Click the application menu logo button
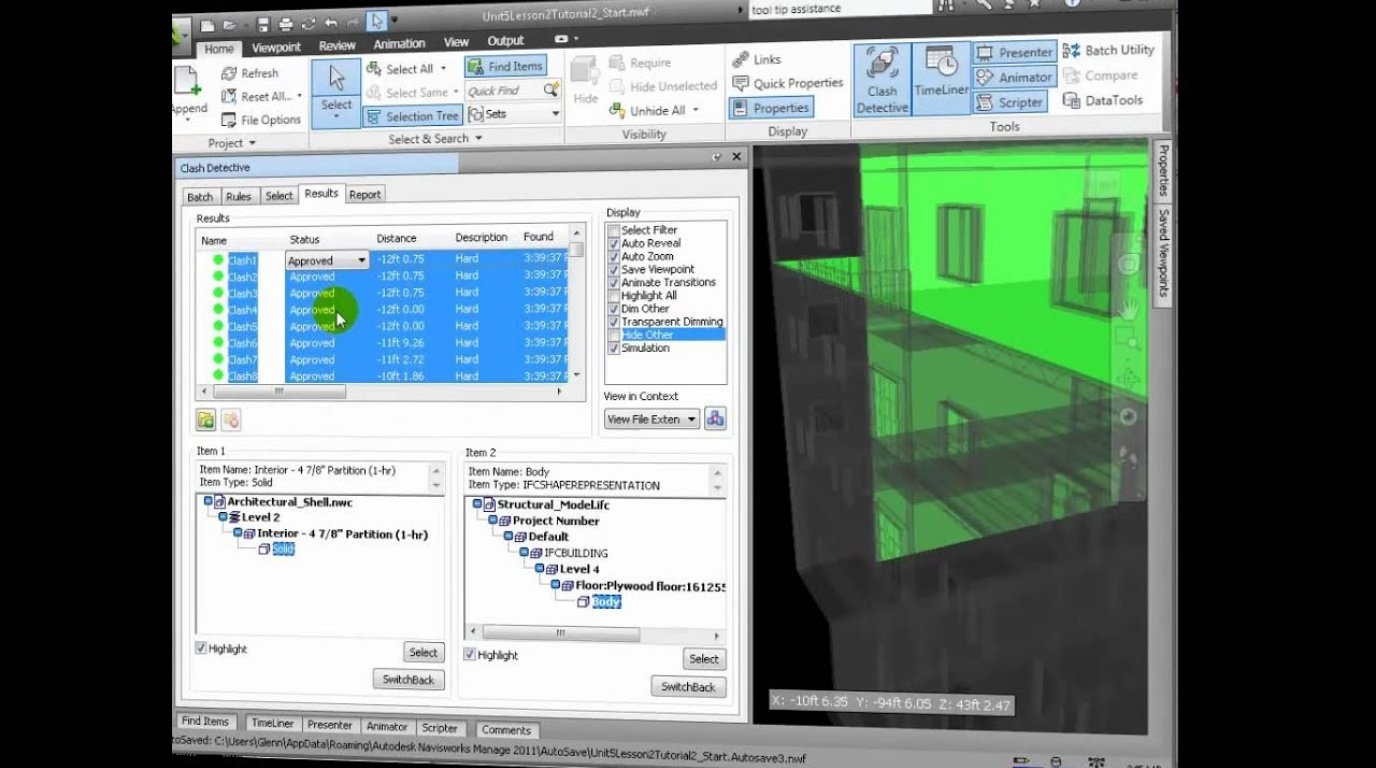Viewport: 1376px width, 768px height. pos(181,38)
